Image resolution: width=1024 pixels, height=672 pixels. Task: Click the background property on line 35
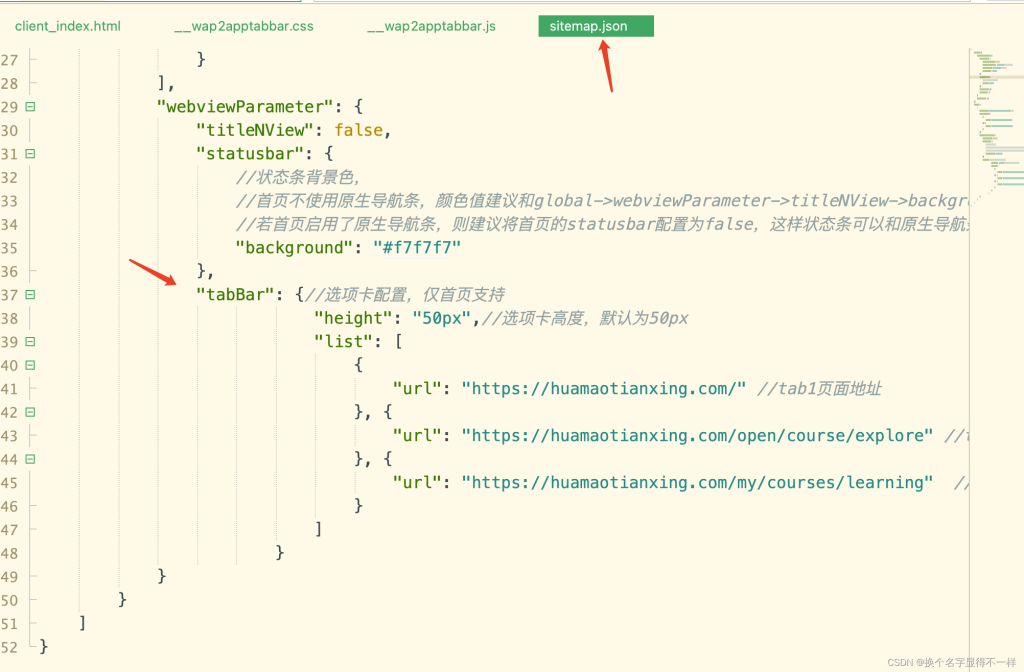point(293,247)
